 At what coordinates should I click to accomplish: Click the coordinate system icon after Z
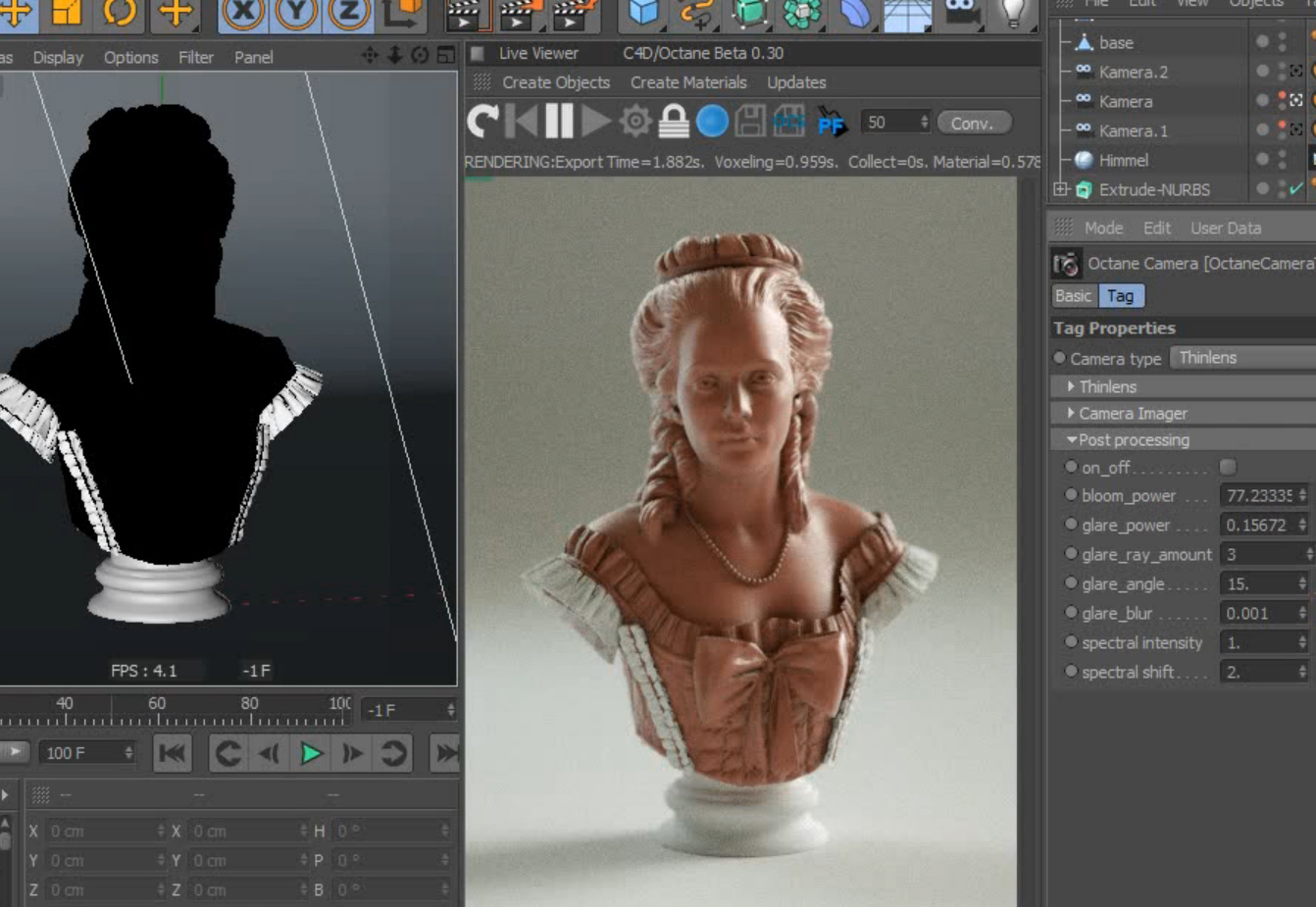(x=401, y=13)
